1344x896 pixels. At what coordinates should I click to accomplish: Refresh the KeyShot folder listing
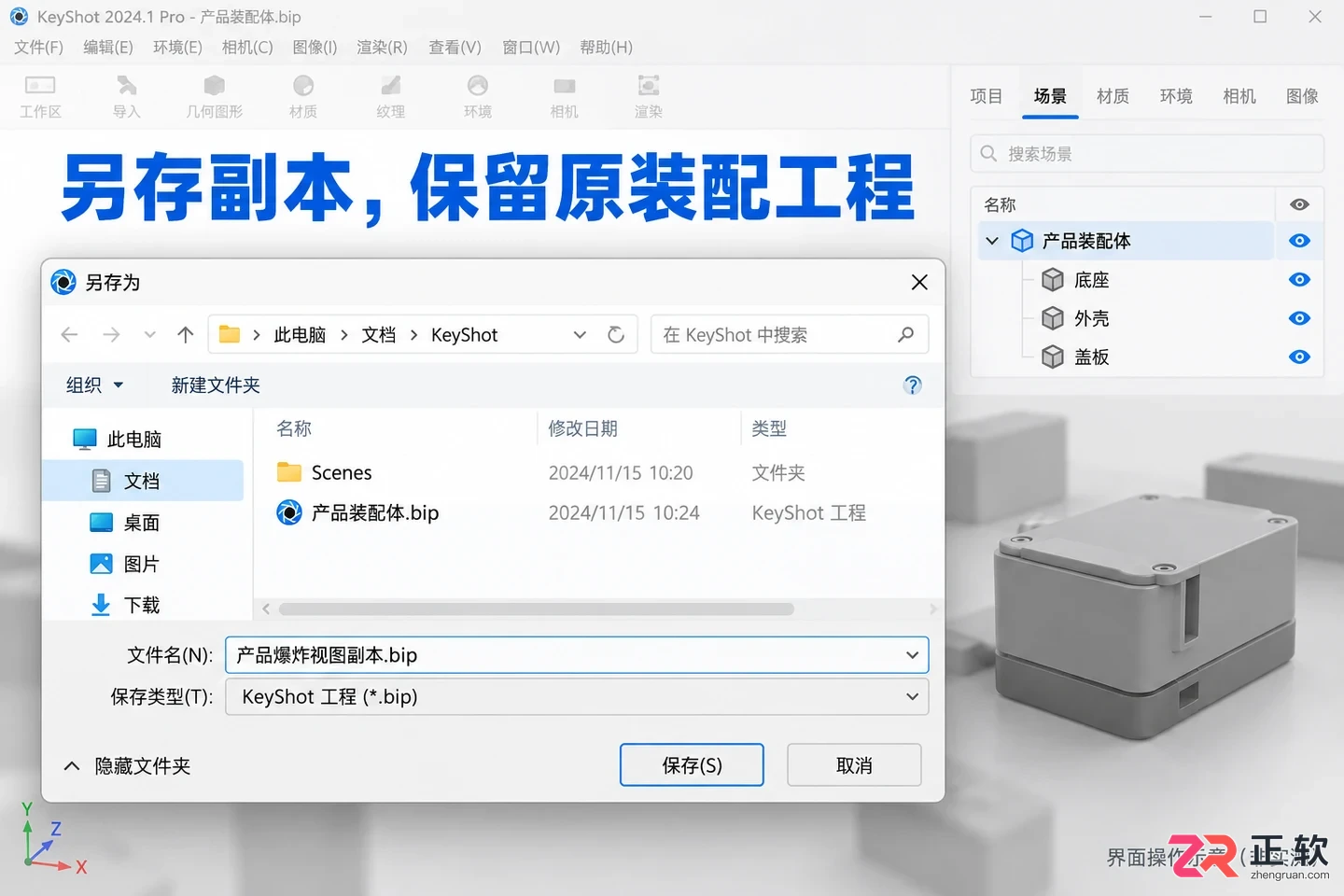[x=616, y=334]
